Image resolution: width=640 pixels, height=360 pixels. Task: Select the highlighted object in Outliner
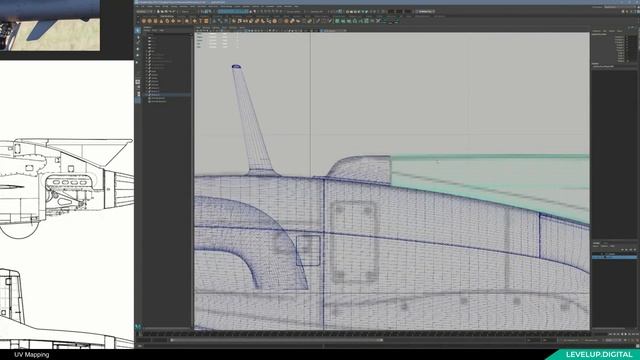(167, 95)
